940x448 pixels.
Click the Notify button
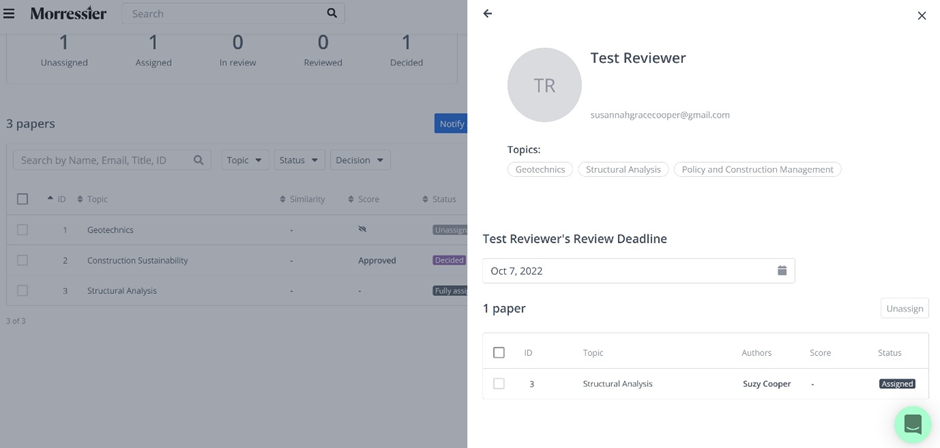451,124
